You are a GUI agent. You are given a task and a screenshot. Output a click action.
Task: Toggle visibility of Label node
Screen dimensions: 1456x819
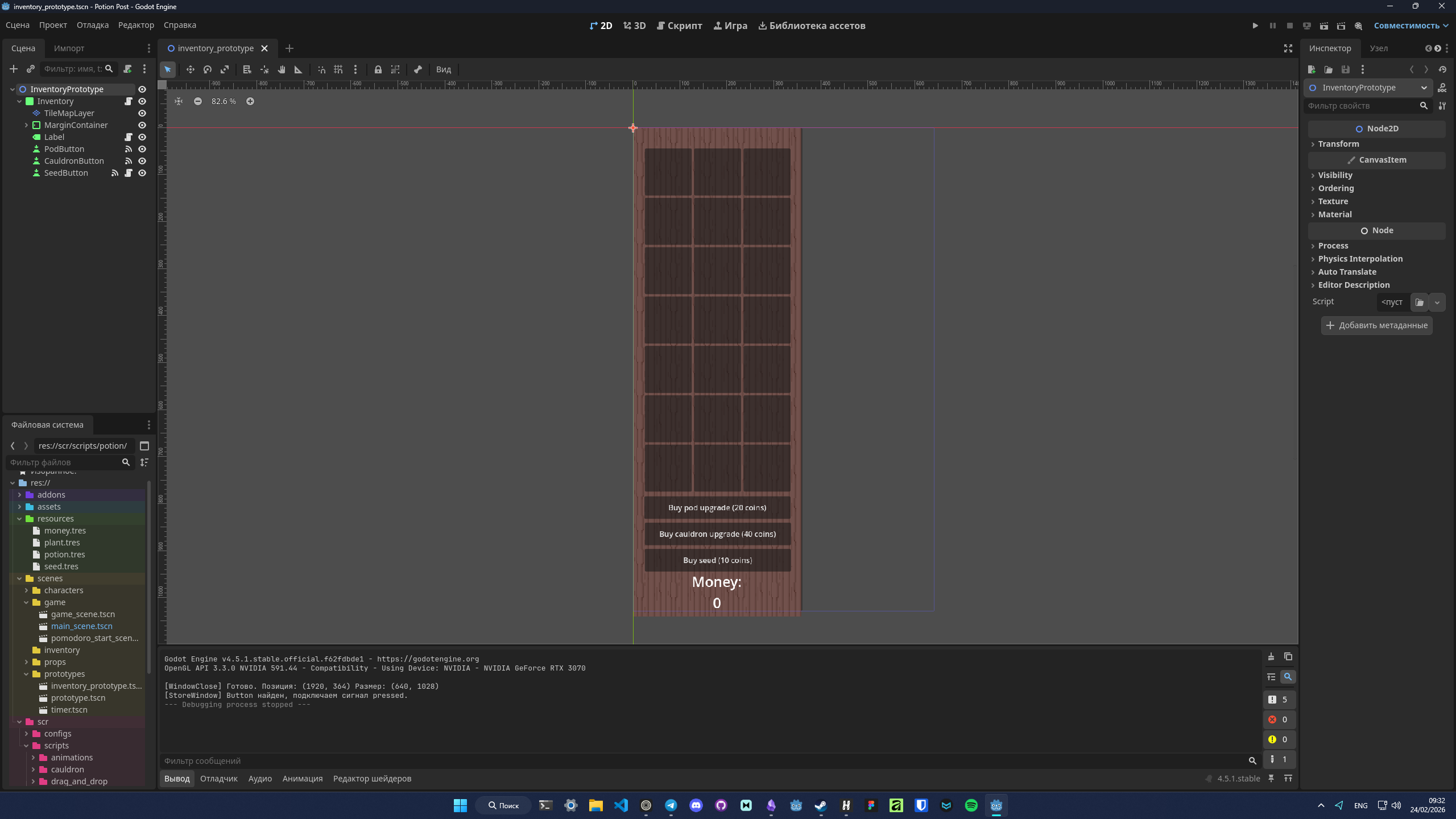142,137
